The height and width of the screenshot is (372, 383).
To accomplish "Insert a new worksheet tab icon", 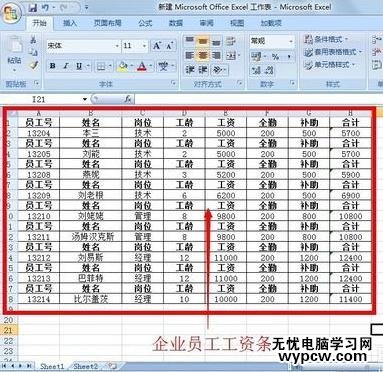I will [112, 366].
